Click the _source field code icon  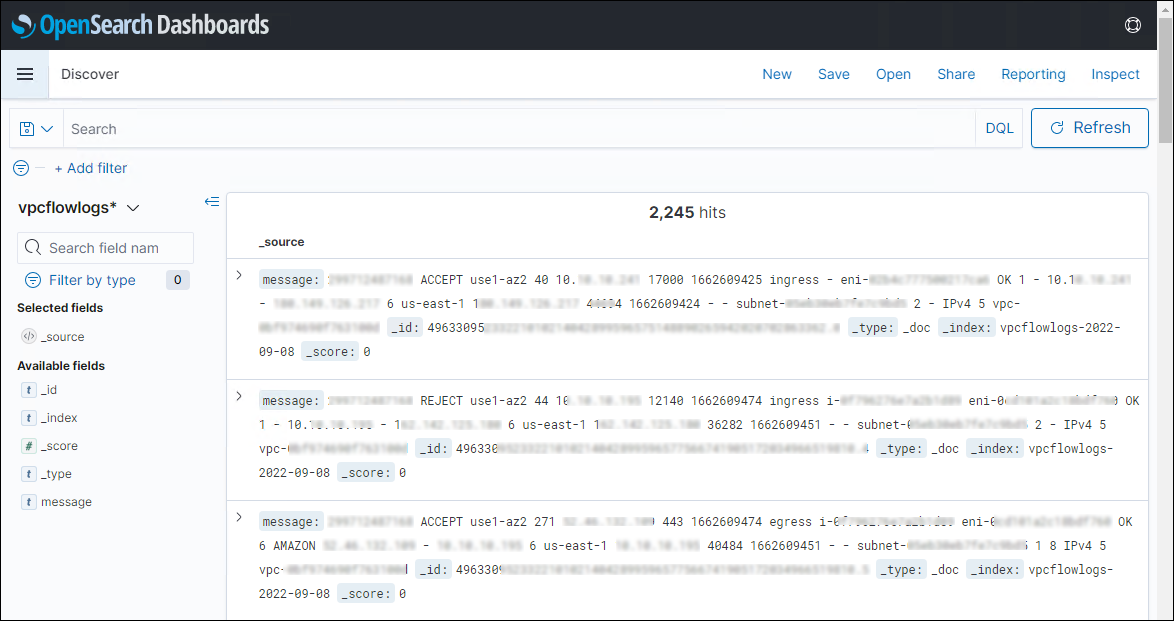[28, 336]
